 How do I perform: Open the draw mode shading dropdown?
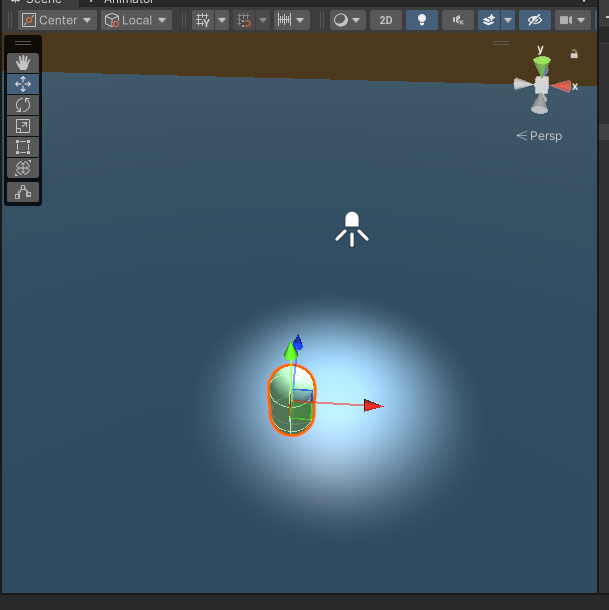point(348,20)
